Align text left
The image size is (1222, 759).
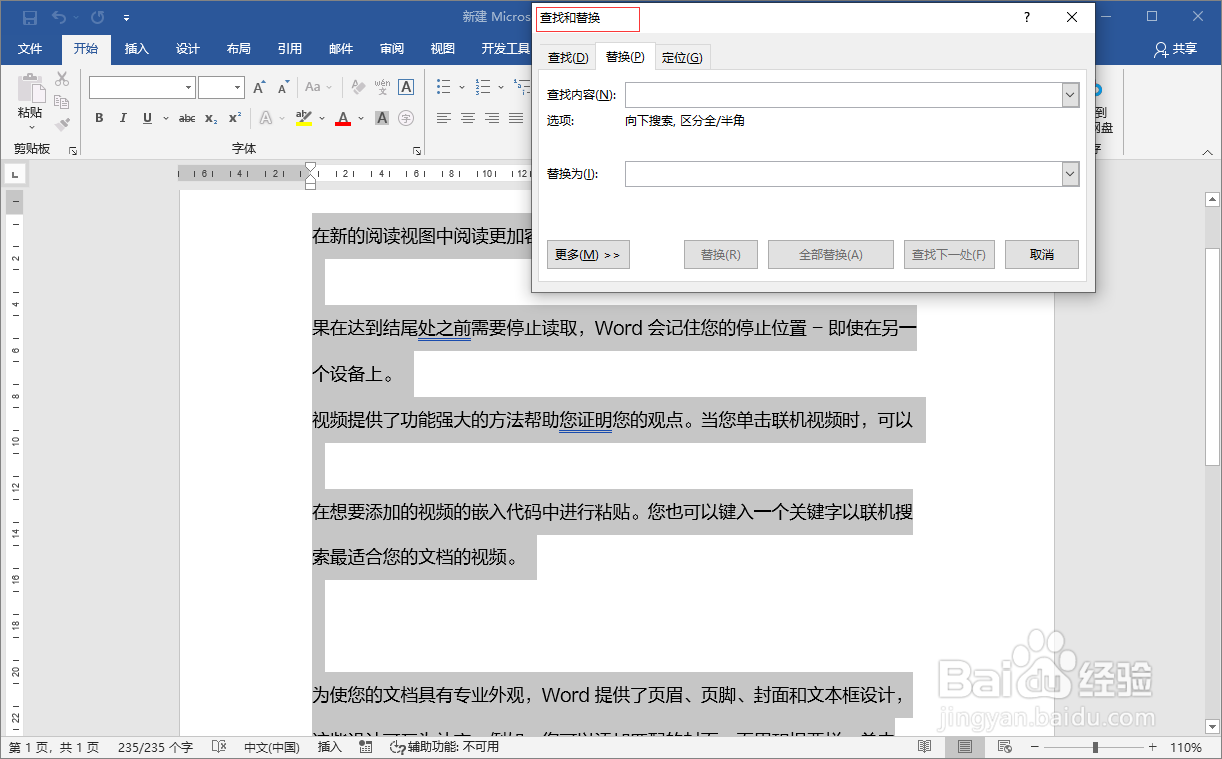pyautogui.click(x=444, y=118)
